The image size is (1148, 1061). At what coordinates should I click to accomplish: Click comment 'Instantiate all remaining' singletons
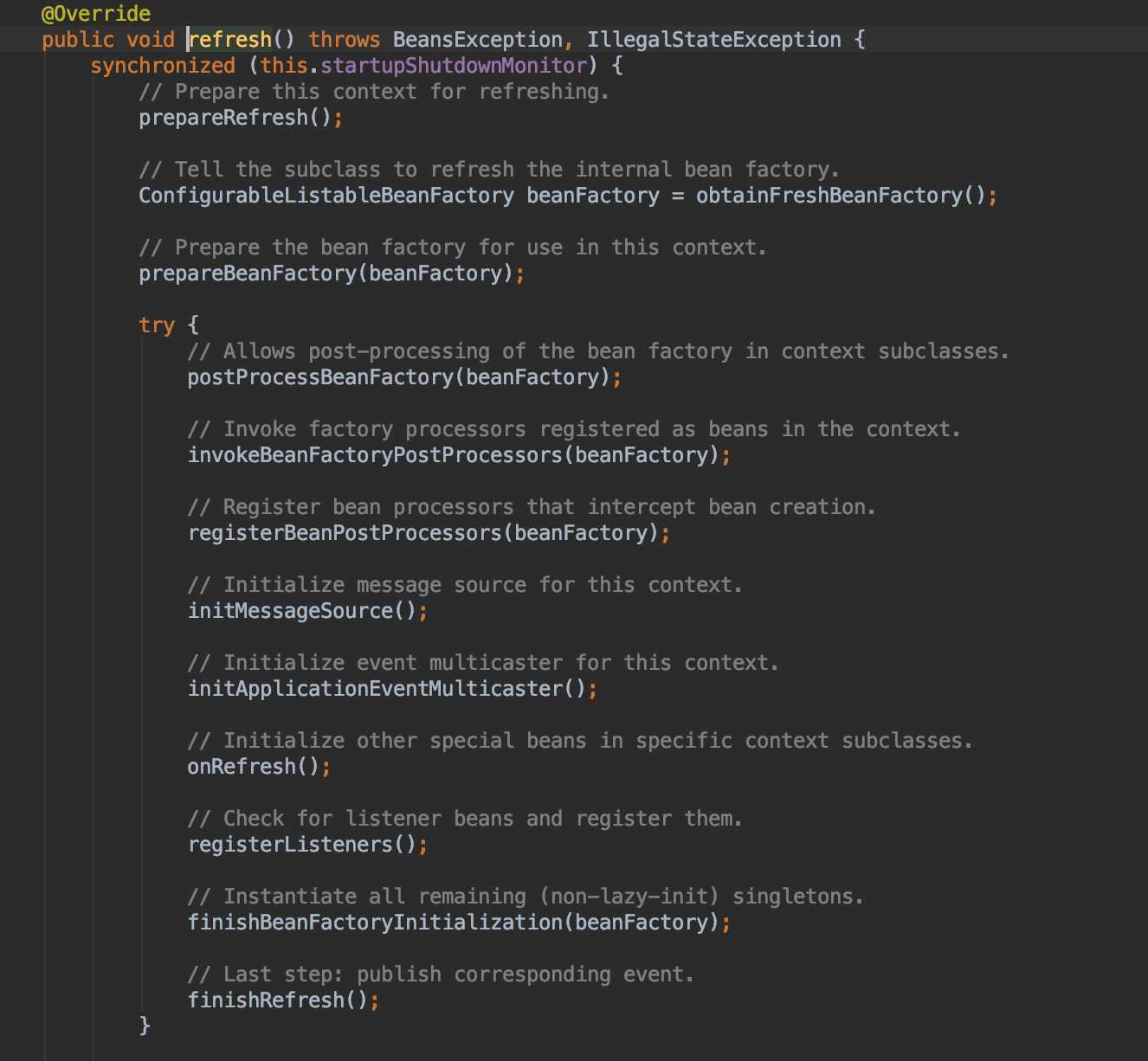526,897
